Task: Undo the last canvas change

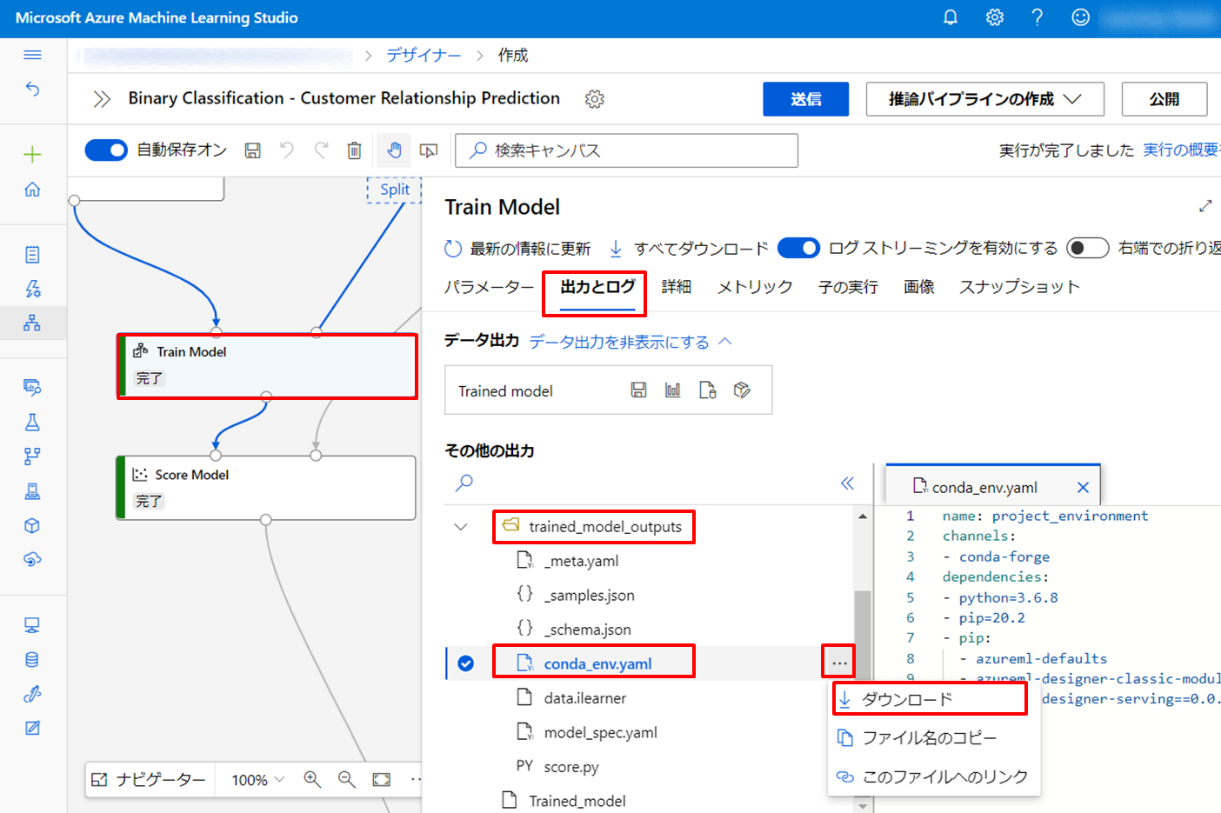Action: 287,150
